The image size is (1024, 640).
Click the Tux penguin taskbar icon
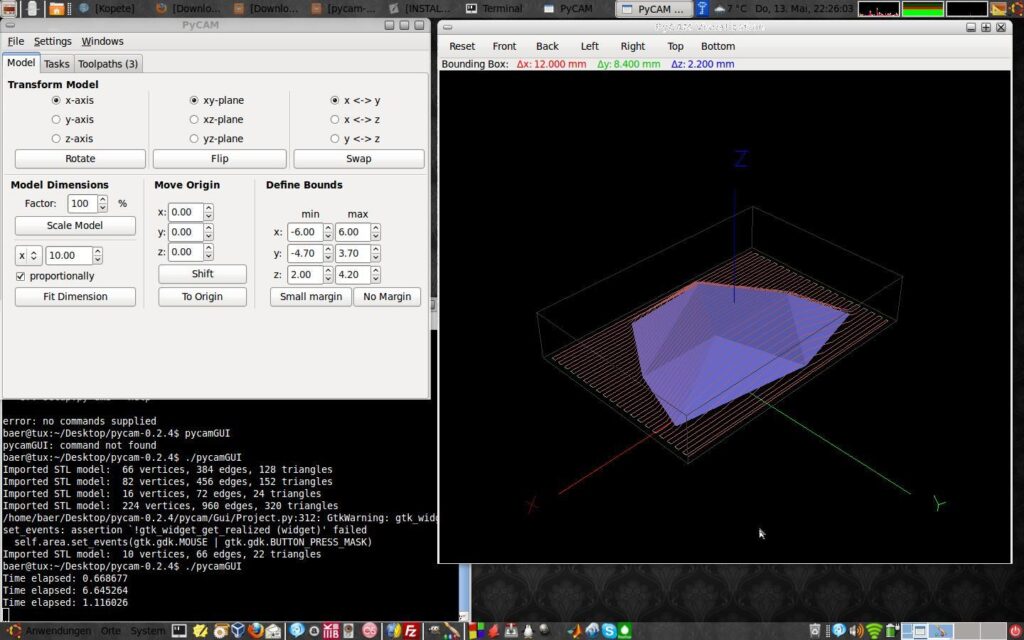[x=527, y=631]
